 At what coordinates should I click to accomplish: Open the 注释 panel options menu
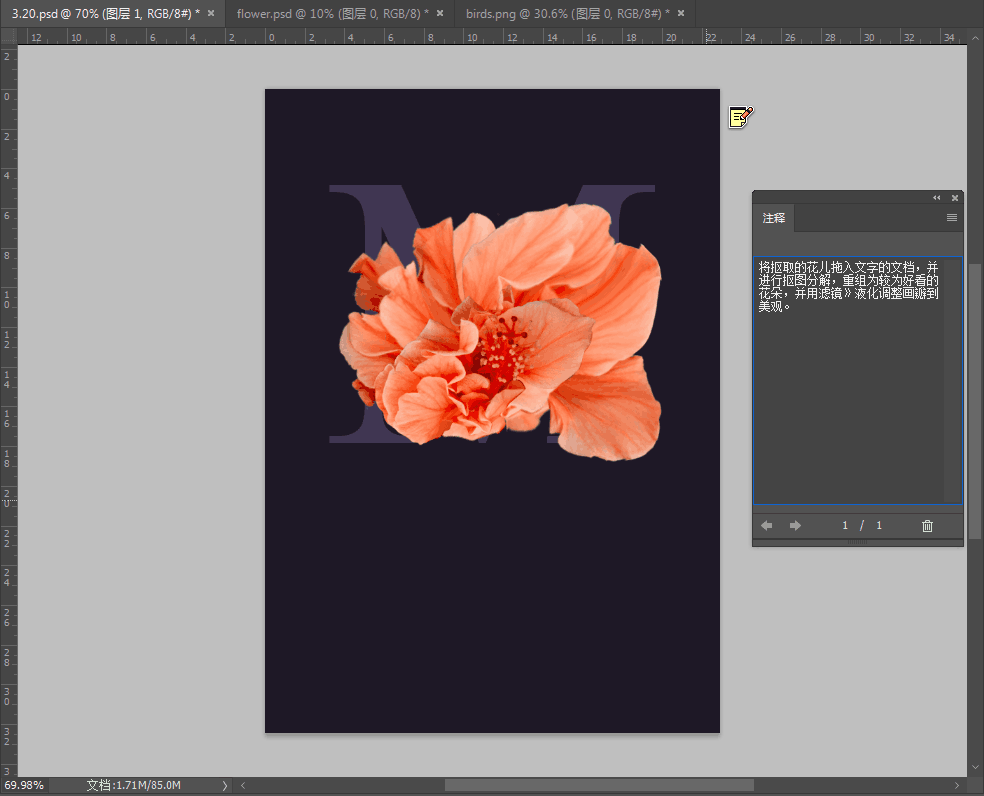[x=952, y=218]
